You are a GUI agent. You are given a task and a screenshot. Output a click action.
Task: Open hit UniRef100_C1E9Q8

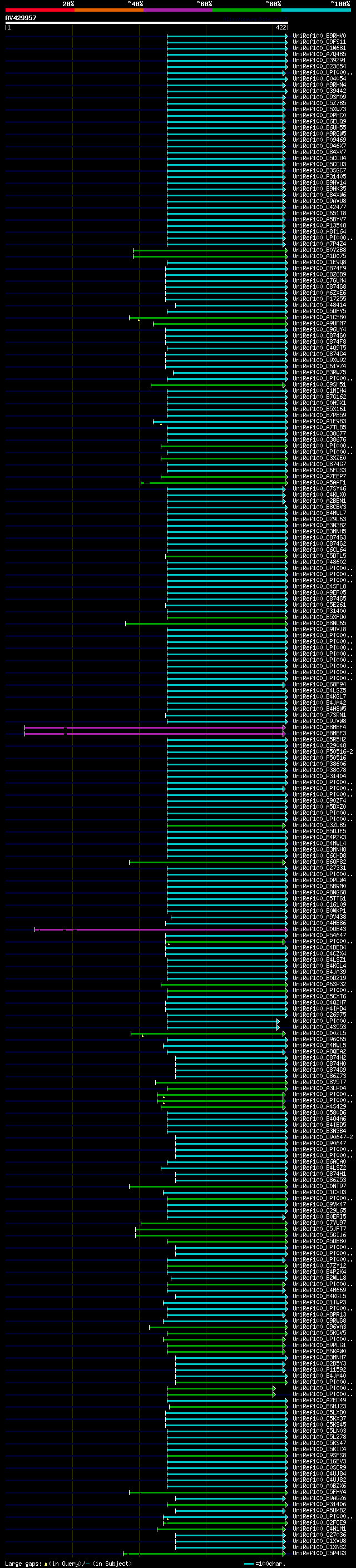click(319, 263)
